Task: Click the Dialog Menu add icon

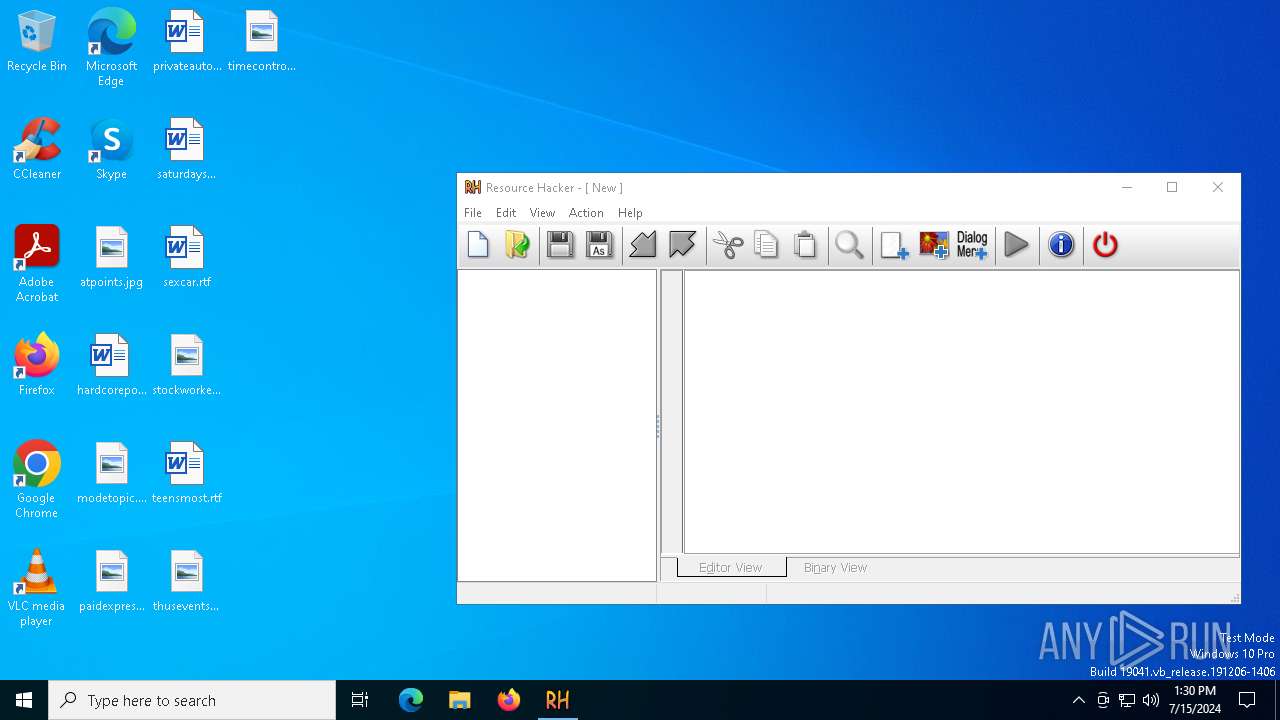Action: coord(972,245)
